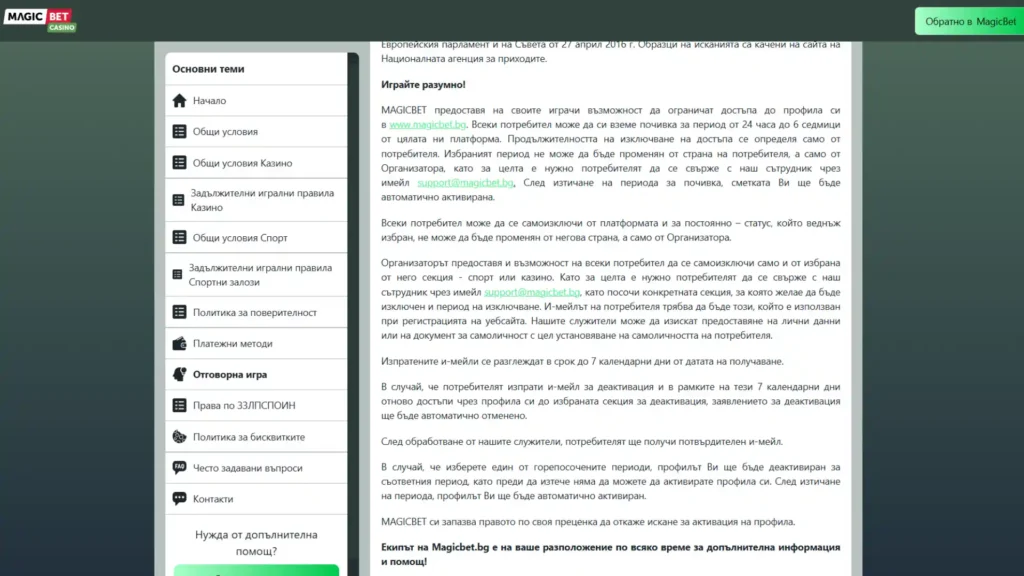Click the MagicBet Casino logo
Viewport: 1024px width, 576px height.
coord(40,20)
